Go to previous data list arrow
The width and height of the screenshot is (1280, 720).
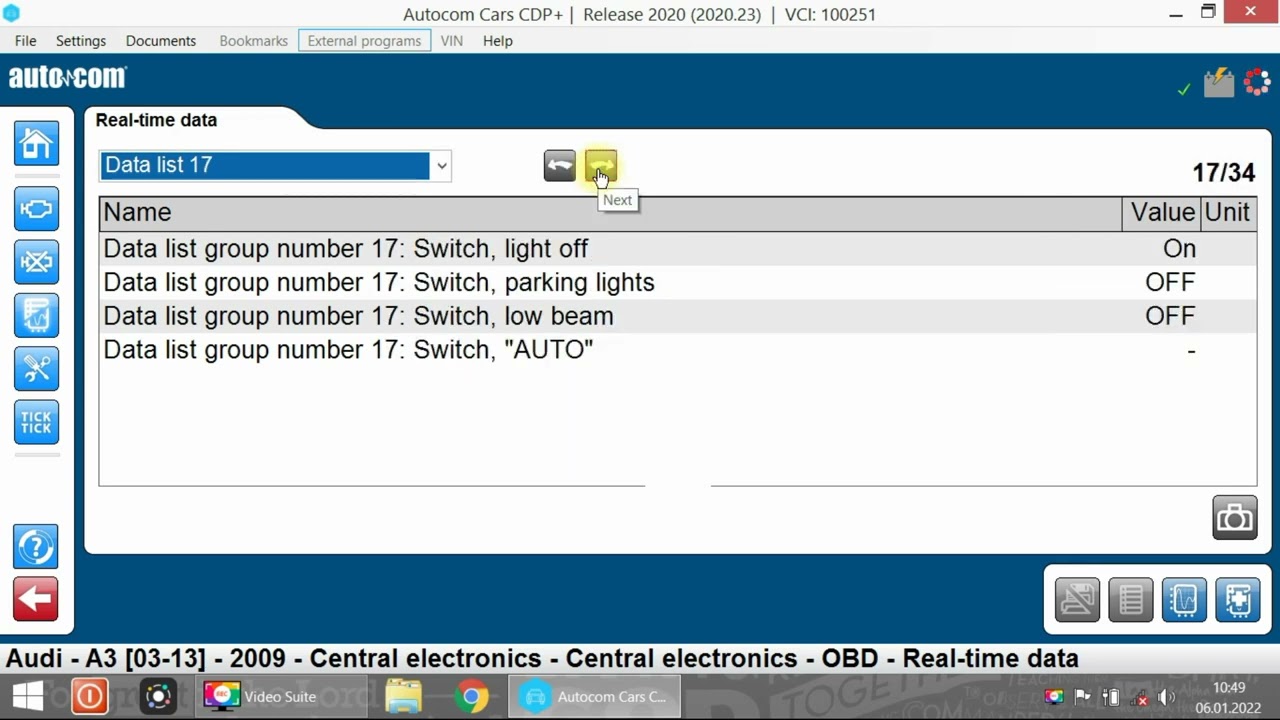560,166
